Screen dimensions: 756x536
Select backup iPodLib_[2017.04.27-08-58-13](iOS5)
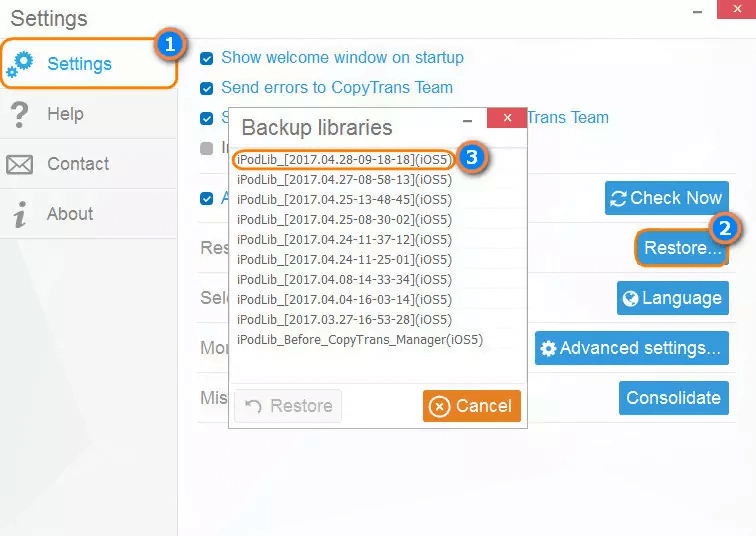coord(344,180)
